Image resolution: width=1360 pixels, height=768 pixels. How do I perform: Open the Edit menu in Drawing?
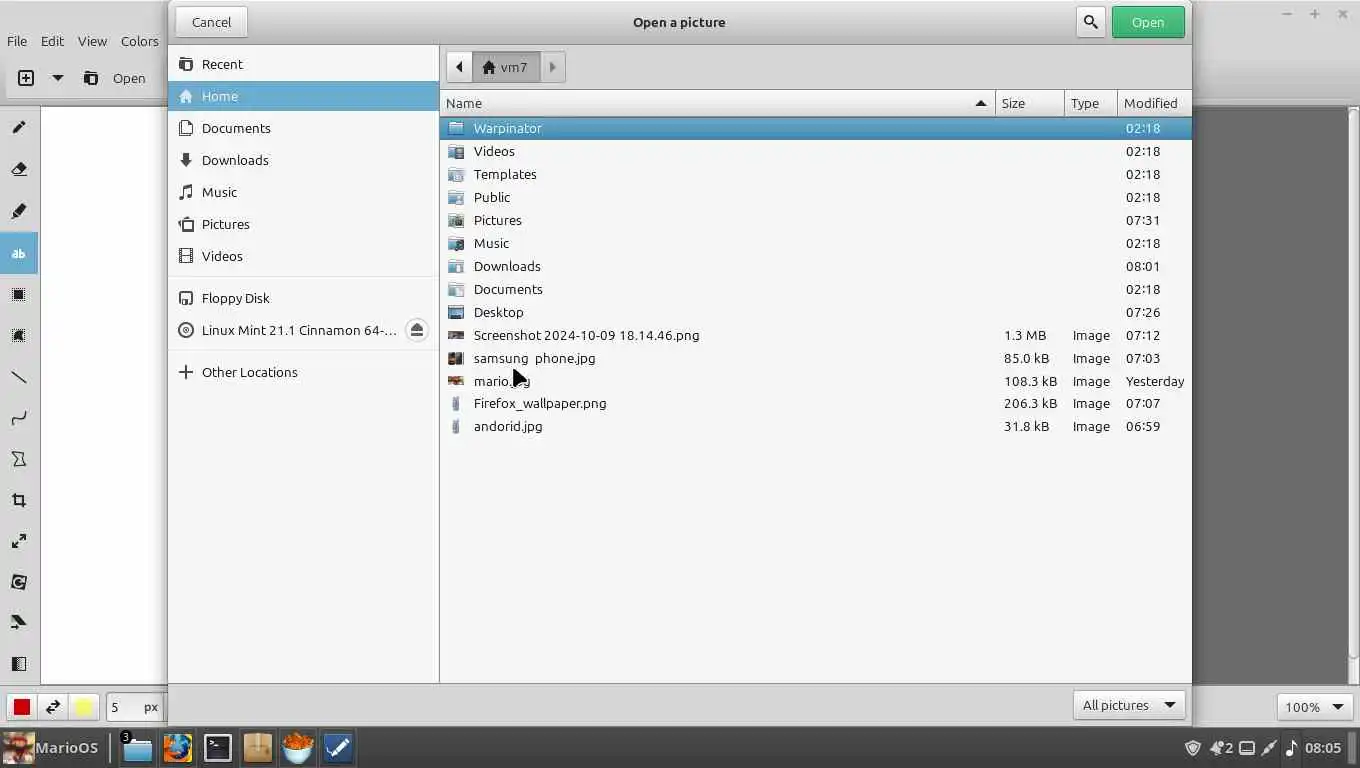click(x=52, y=41)
